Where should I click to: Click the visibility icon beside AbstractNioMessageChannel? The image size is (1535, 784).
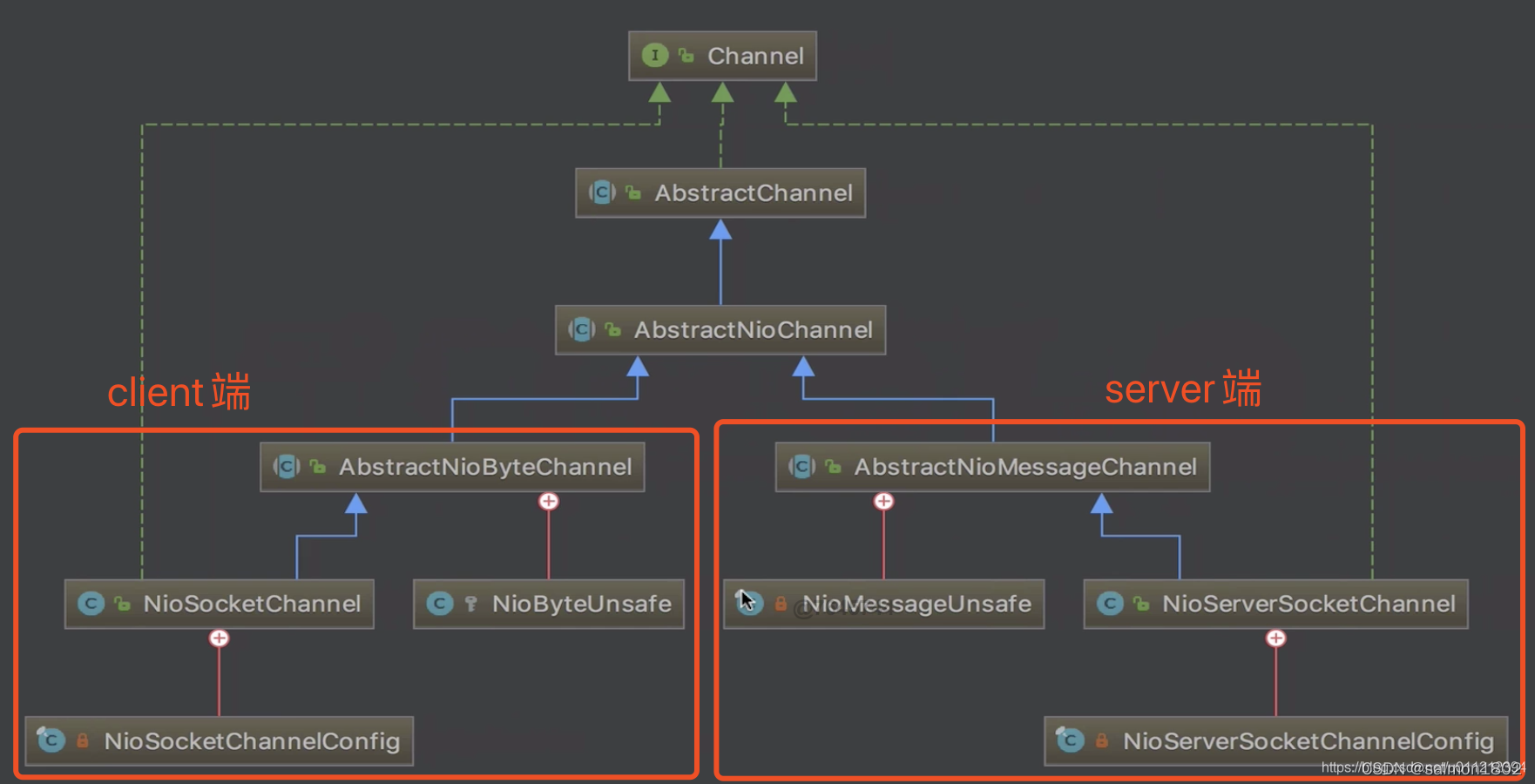point(834,467)
